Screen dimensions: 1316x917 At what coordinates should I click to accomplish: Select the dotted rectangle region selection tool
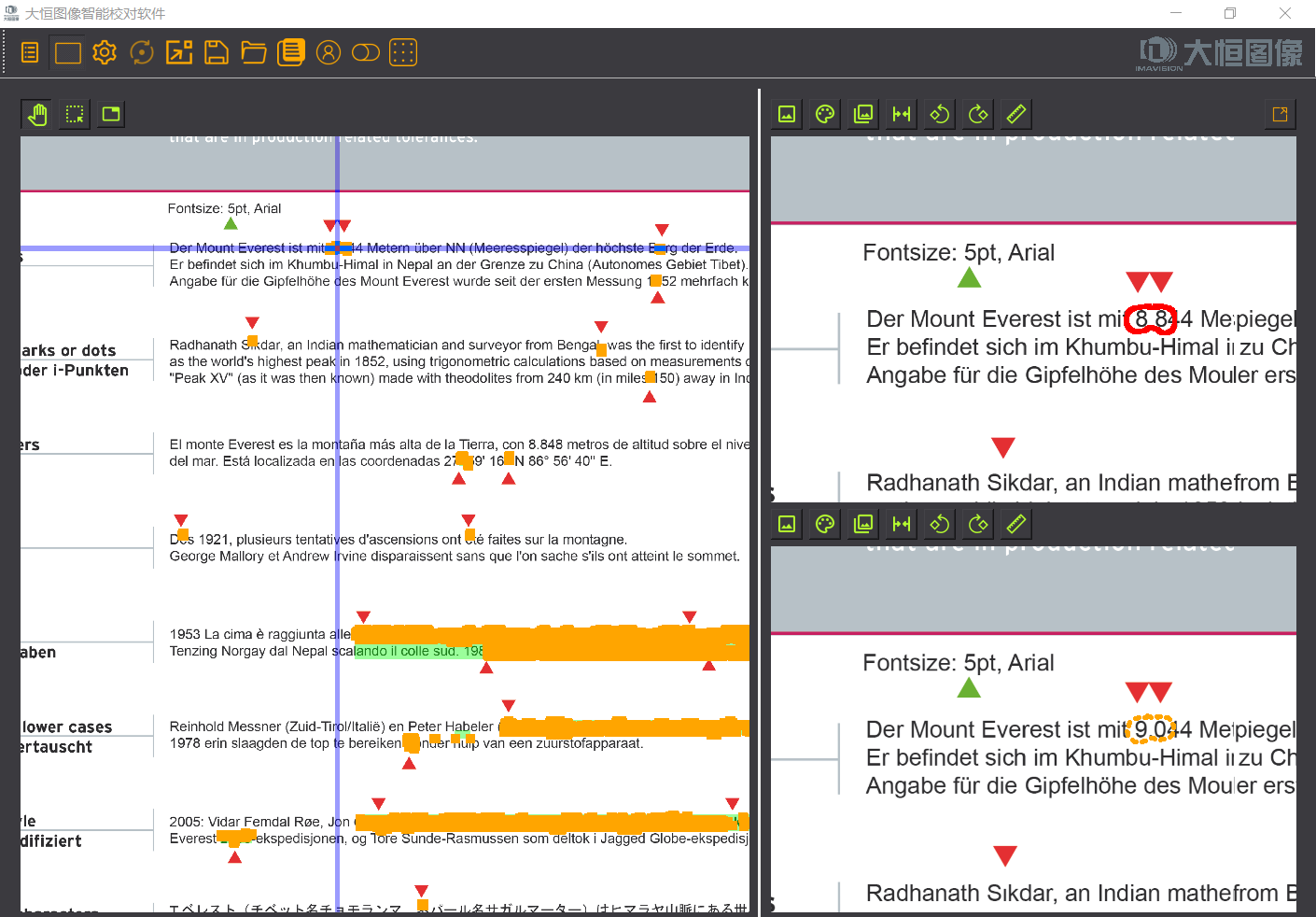pyautogui.click(x=75, y=115)
